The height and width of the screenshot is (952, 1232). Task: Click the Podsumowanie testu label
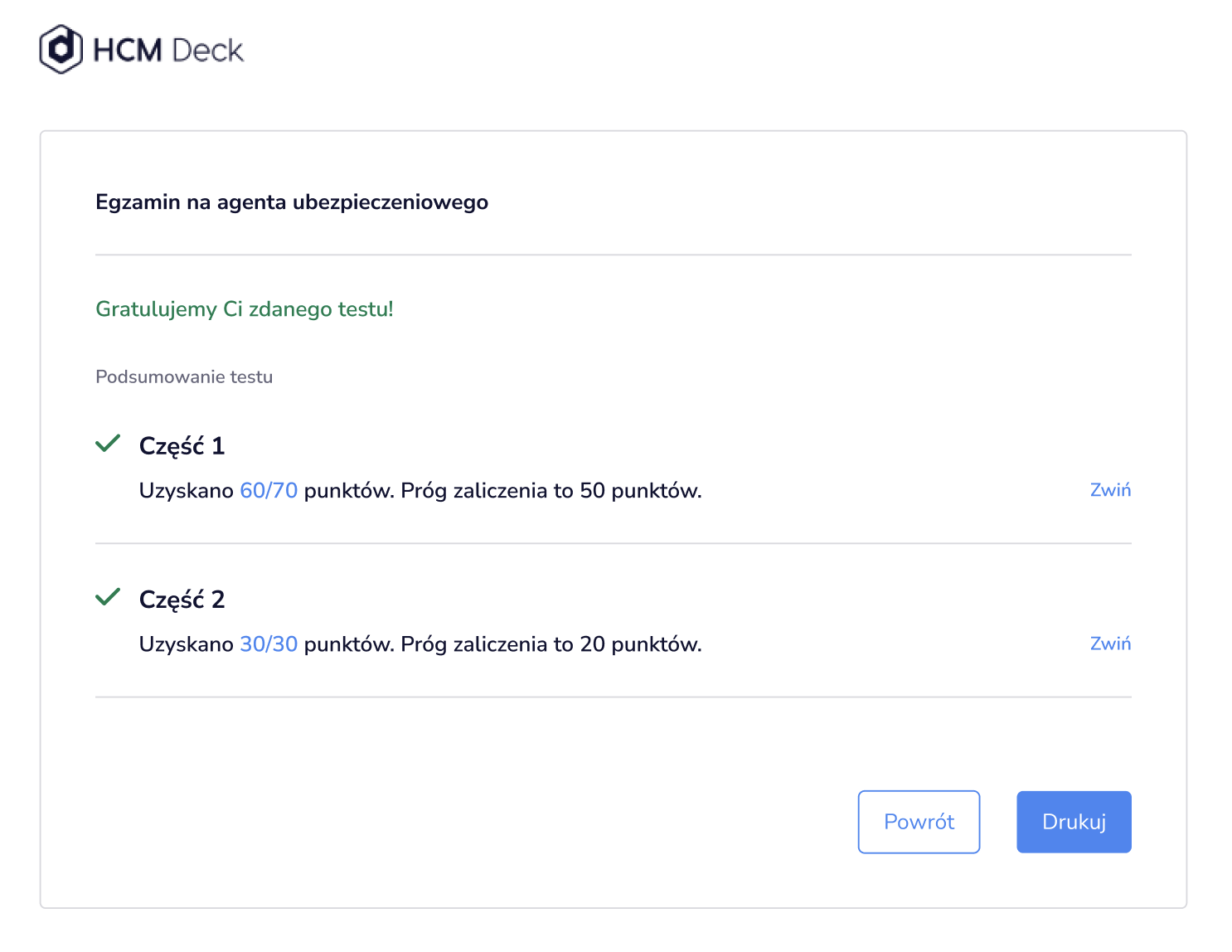184,376
